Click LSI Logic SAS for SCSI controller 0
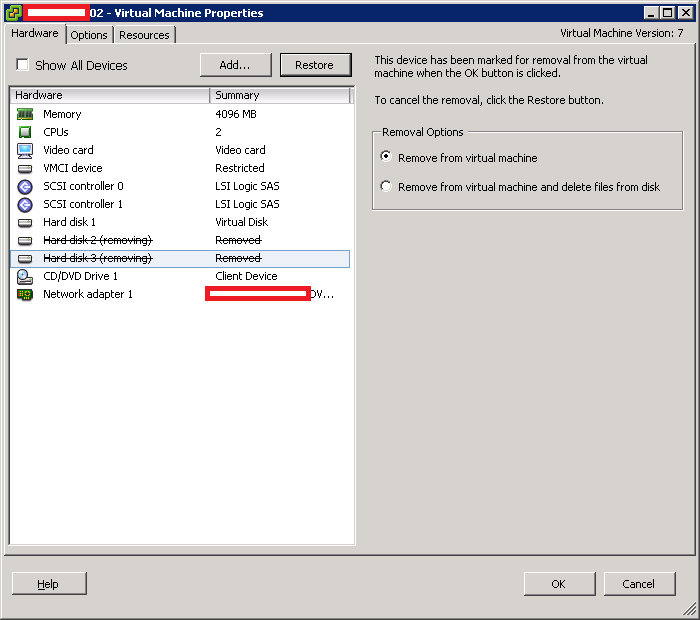 pyautogui.click(x=247, y=186)
